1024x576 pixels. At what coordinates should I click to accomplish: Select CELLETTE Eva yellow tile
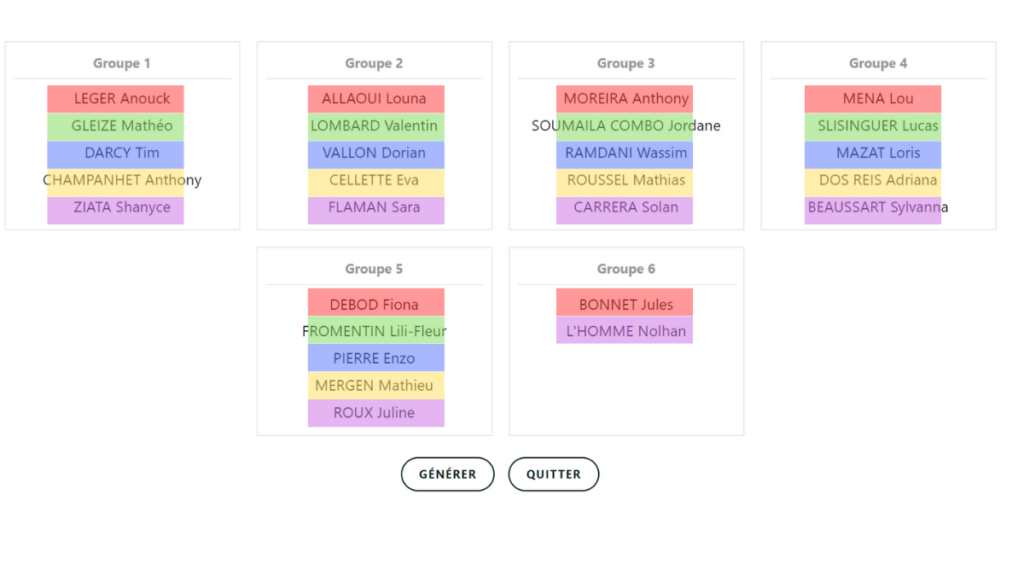coord(375,181)
